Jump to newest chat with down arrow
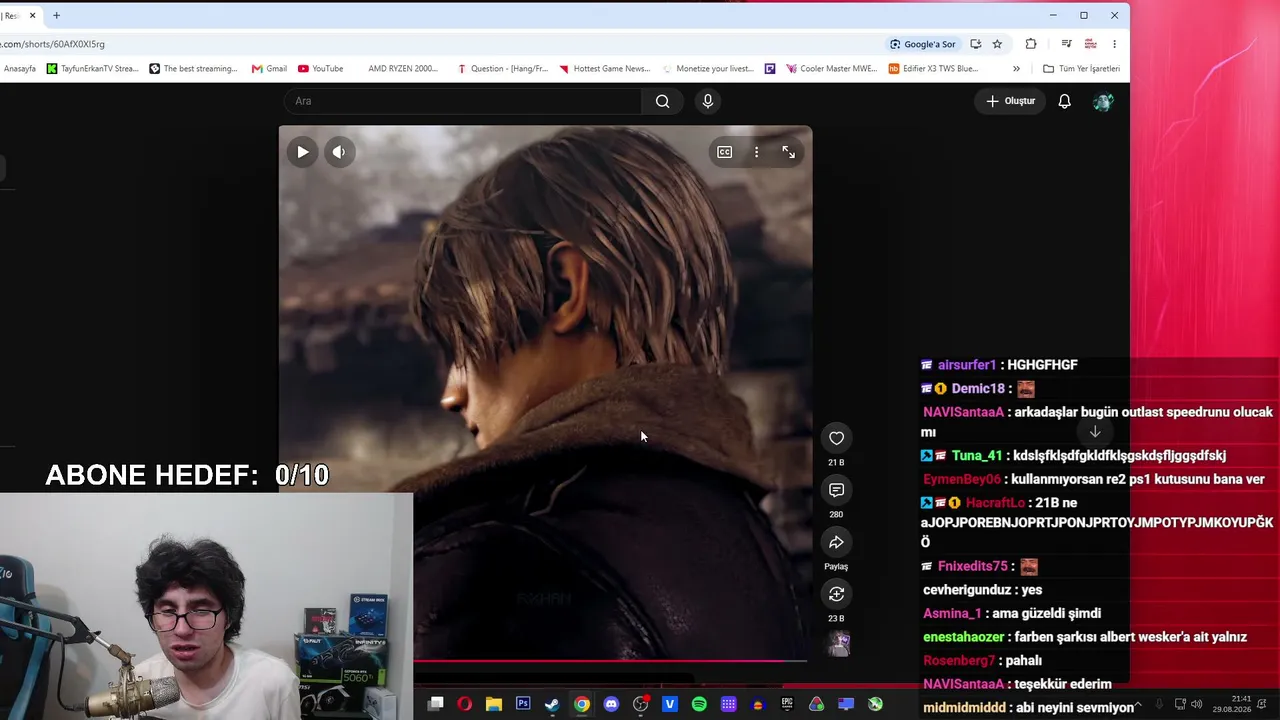This screenshot has width=1280, height=720. coord(1095,432)
